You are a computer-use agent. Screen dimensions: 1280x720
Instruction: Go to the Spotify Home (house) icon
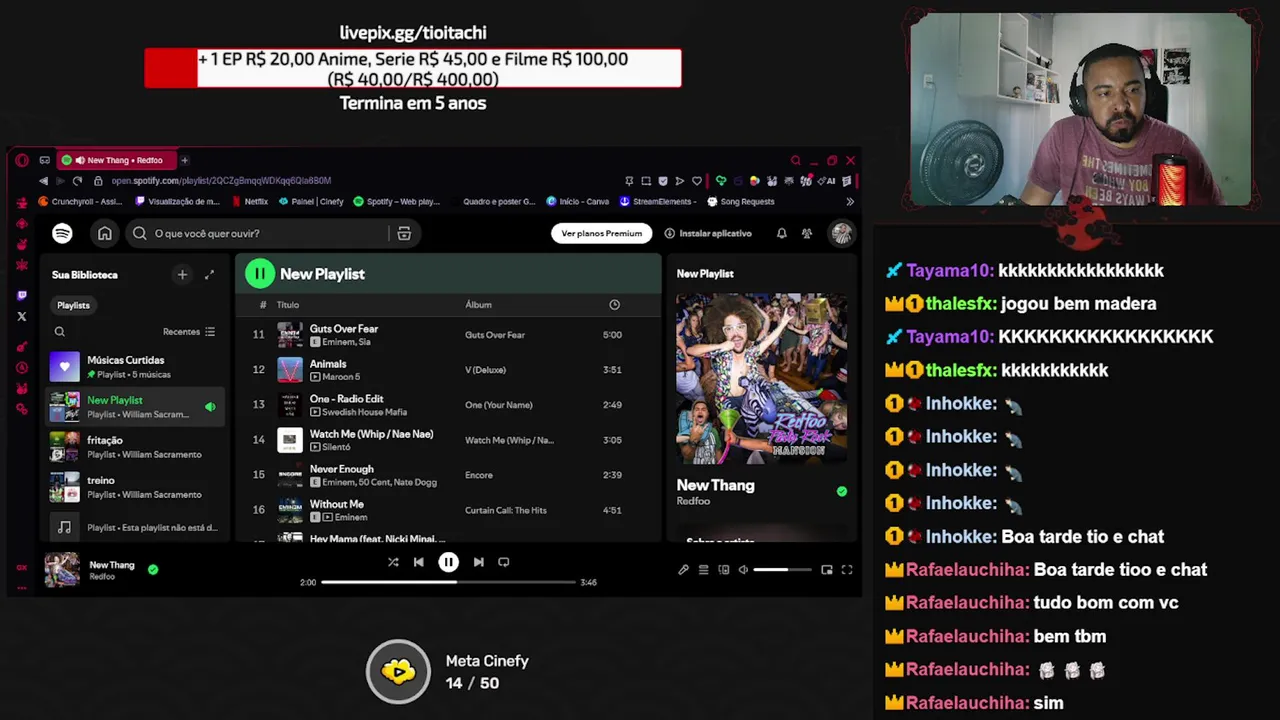[x=105, y=233]
